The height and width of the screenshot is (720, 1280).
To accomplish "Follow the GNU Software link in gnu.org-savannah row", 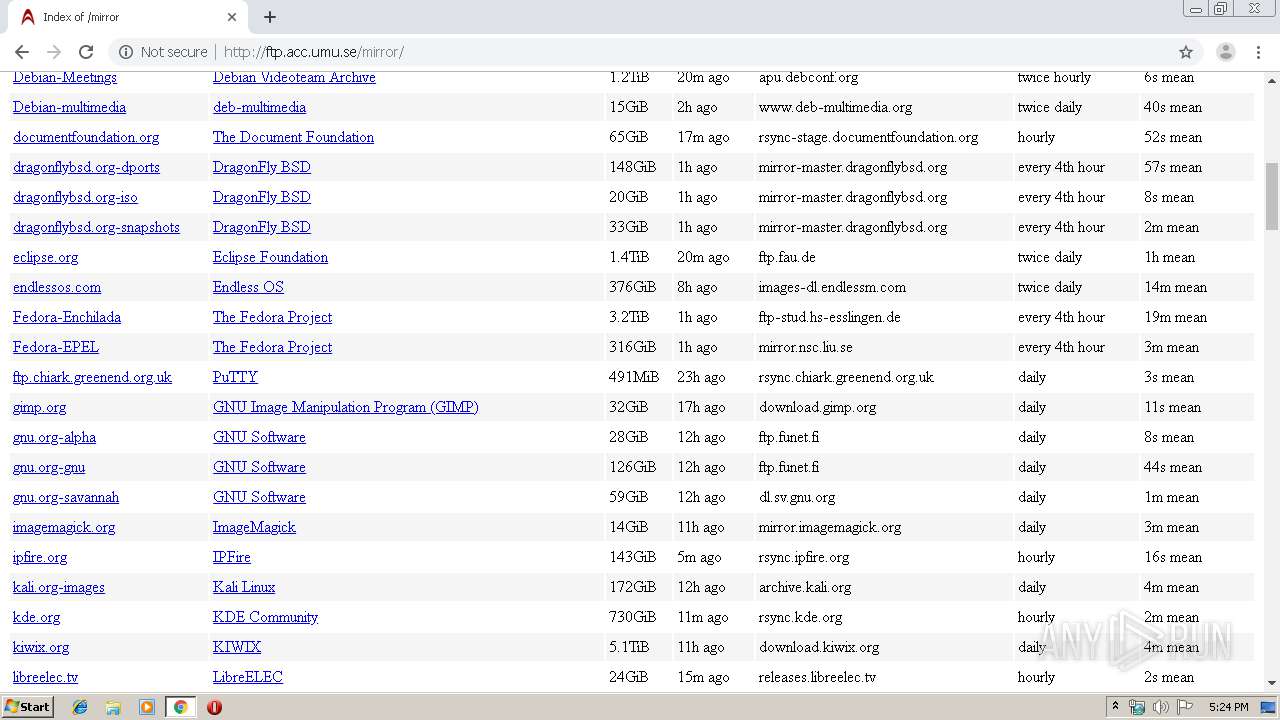I will click(x=259, y=497).
